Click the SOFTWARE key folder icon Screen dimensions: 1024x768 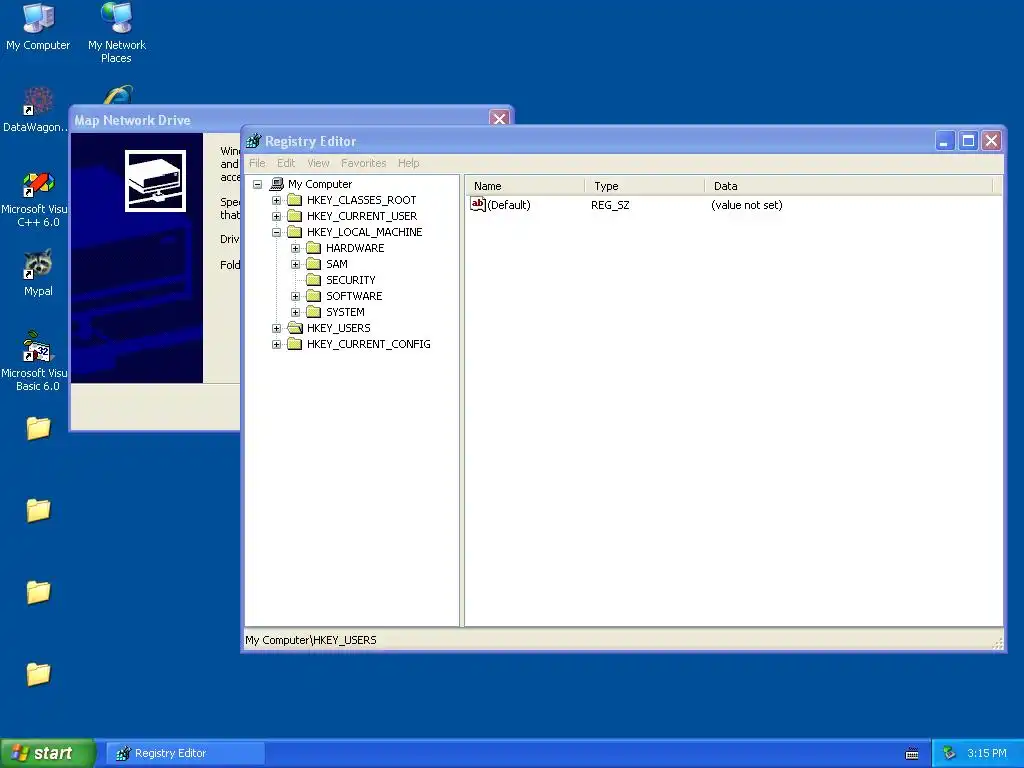point(314,296)
